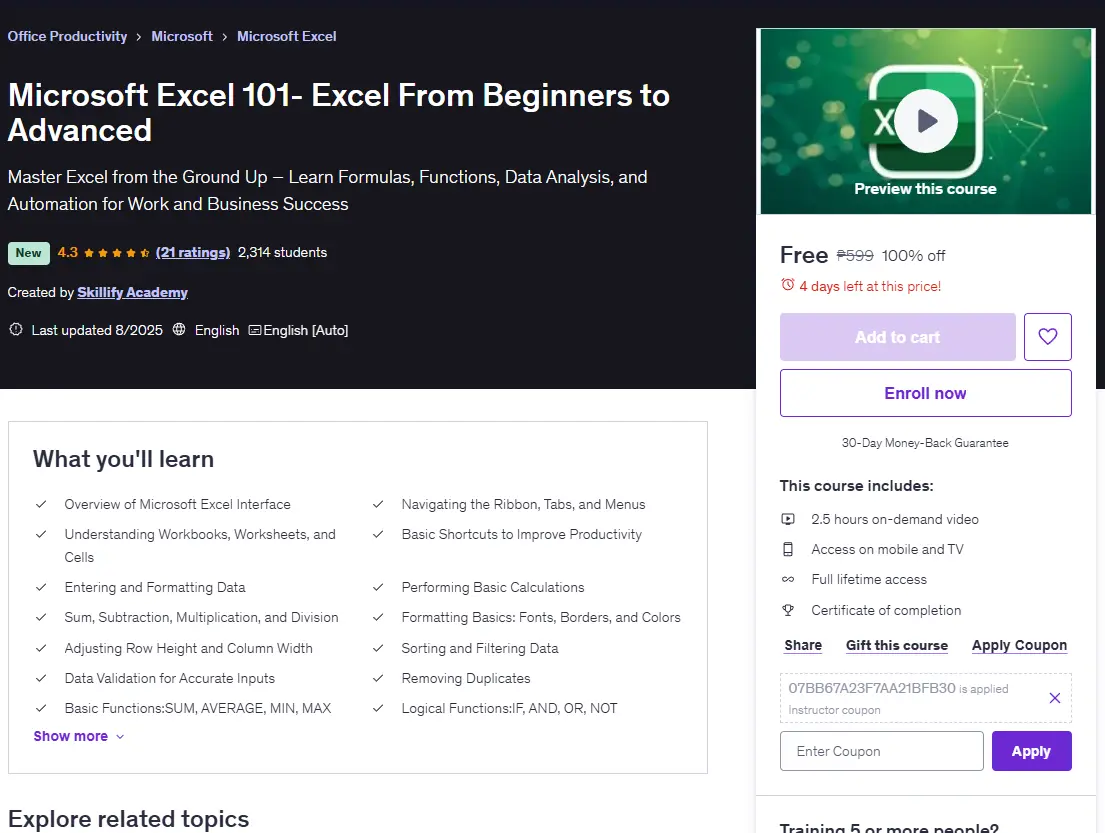Click Performing Basic Calculations item
This screenshot has width=1105, height=833.
pyautogui.click(x=493, y=587)
